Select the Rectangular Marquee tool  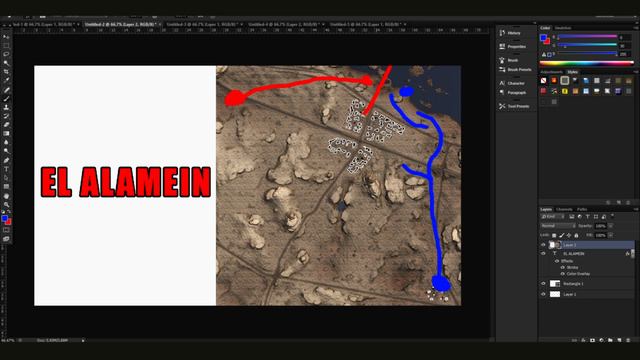tap(6, 46)
